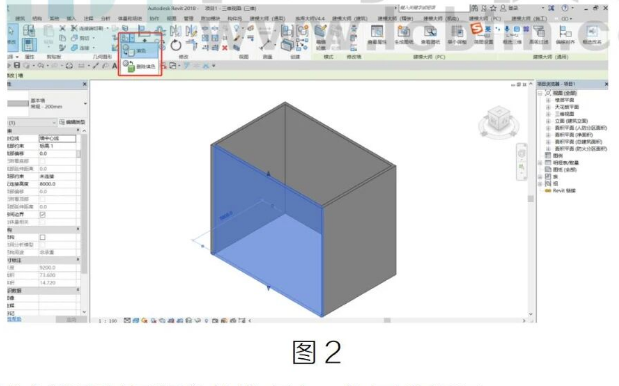Open Type Properties icon in ribbon
The image size is (619, 386).
click(x=28, y=31)
